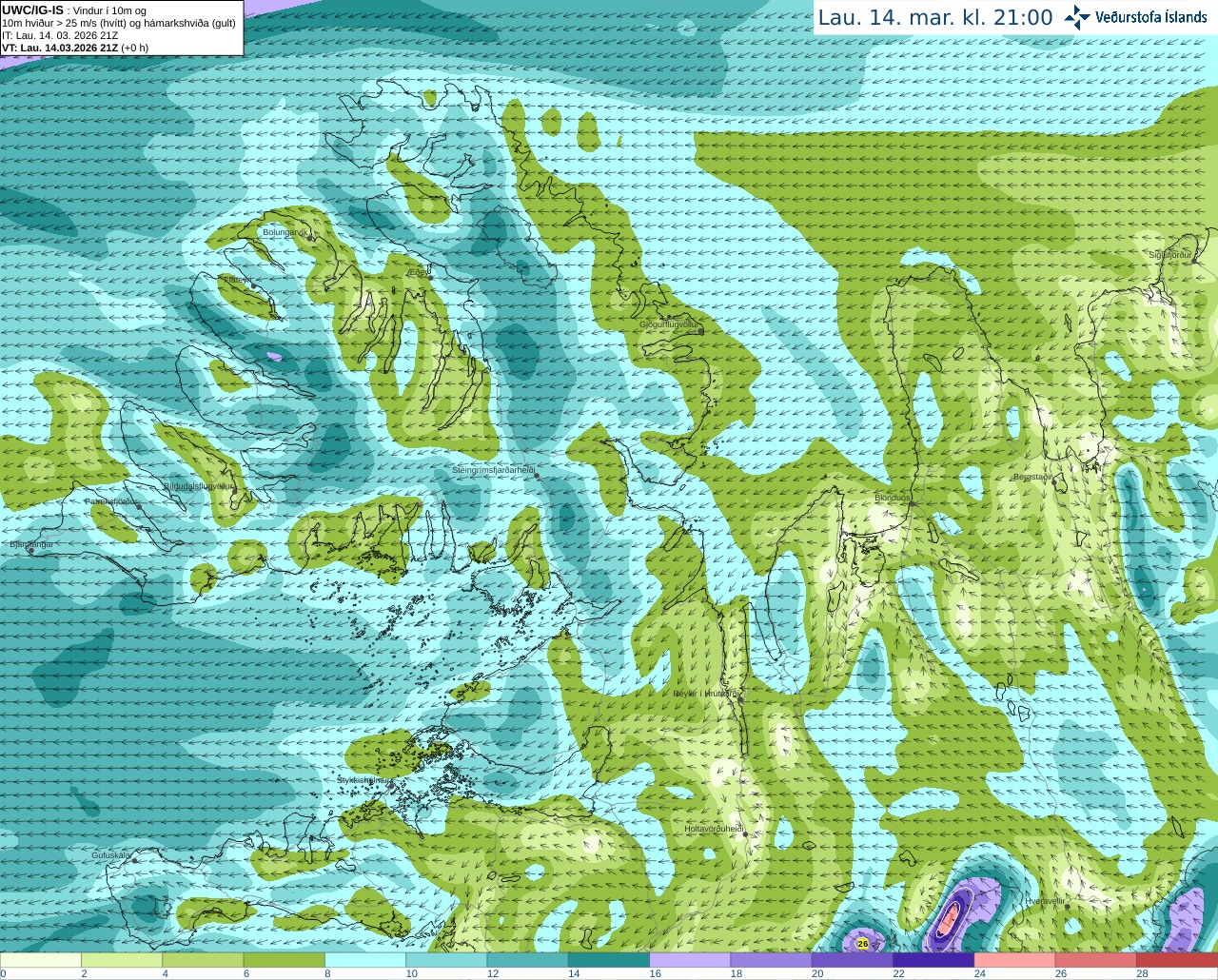This screenshot has height=980, width=1218.
Task: Select the 16–18 m/s legend color
Action: point(690,960)
